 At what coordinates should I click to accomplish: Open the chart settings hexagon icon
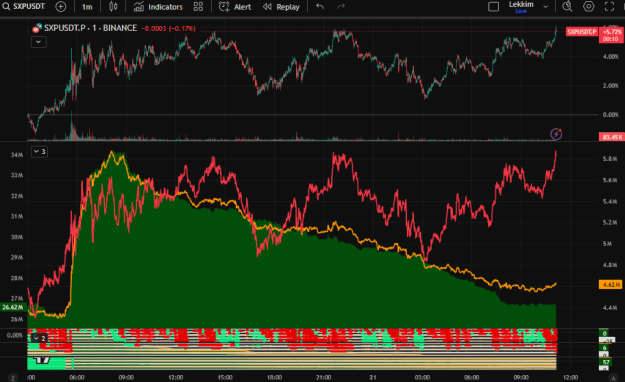point(589,7)
